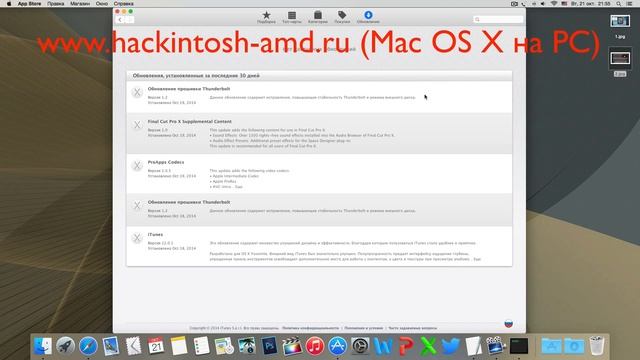Open the App Store menu in menu bar
This screenshot has width=640, height=360.
(29, 4)
